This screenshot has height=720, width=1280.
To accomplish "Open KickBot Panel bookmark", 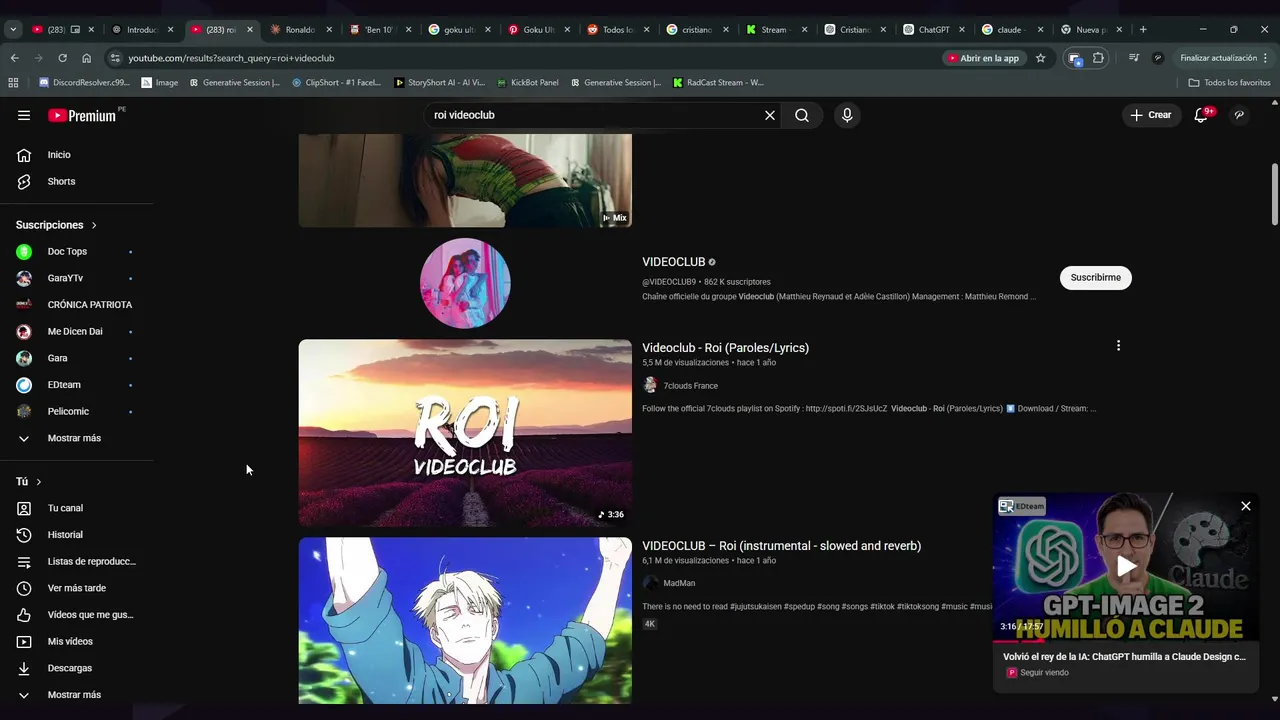I will click(x=526, y=83).
